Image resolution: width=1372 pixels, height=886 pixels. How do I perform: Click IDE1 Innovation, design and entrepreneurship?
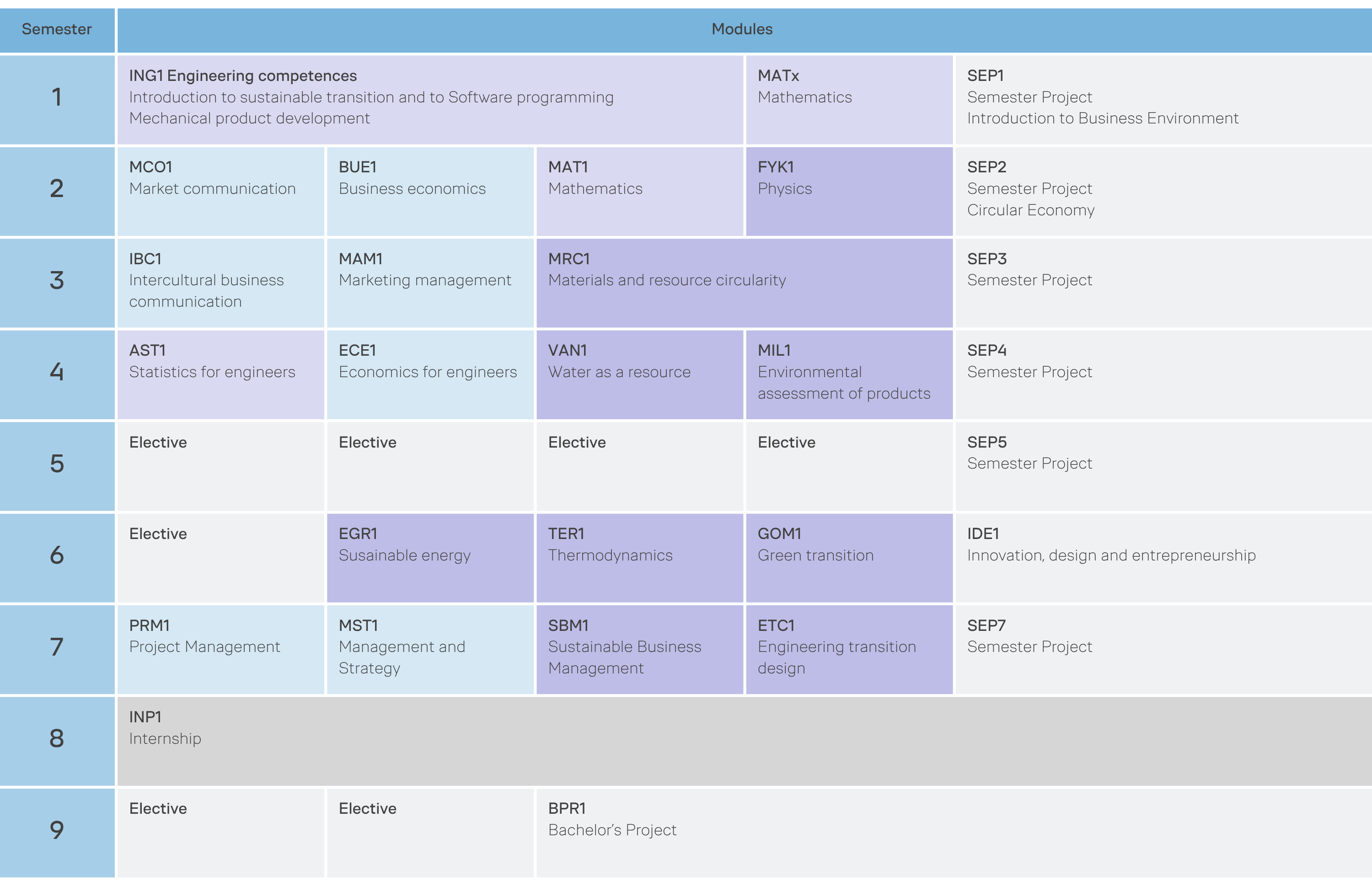[1163, 558]
